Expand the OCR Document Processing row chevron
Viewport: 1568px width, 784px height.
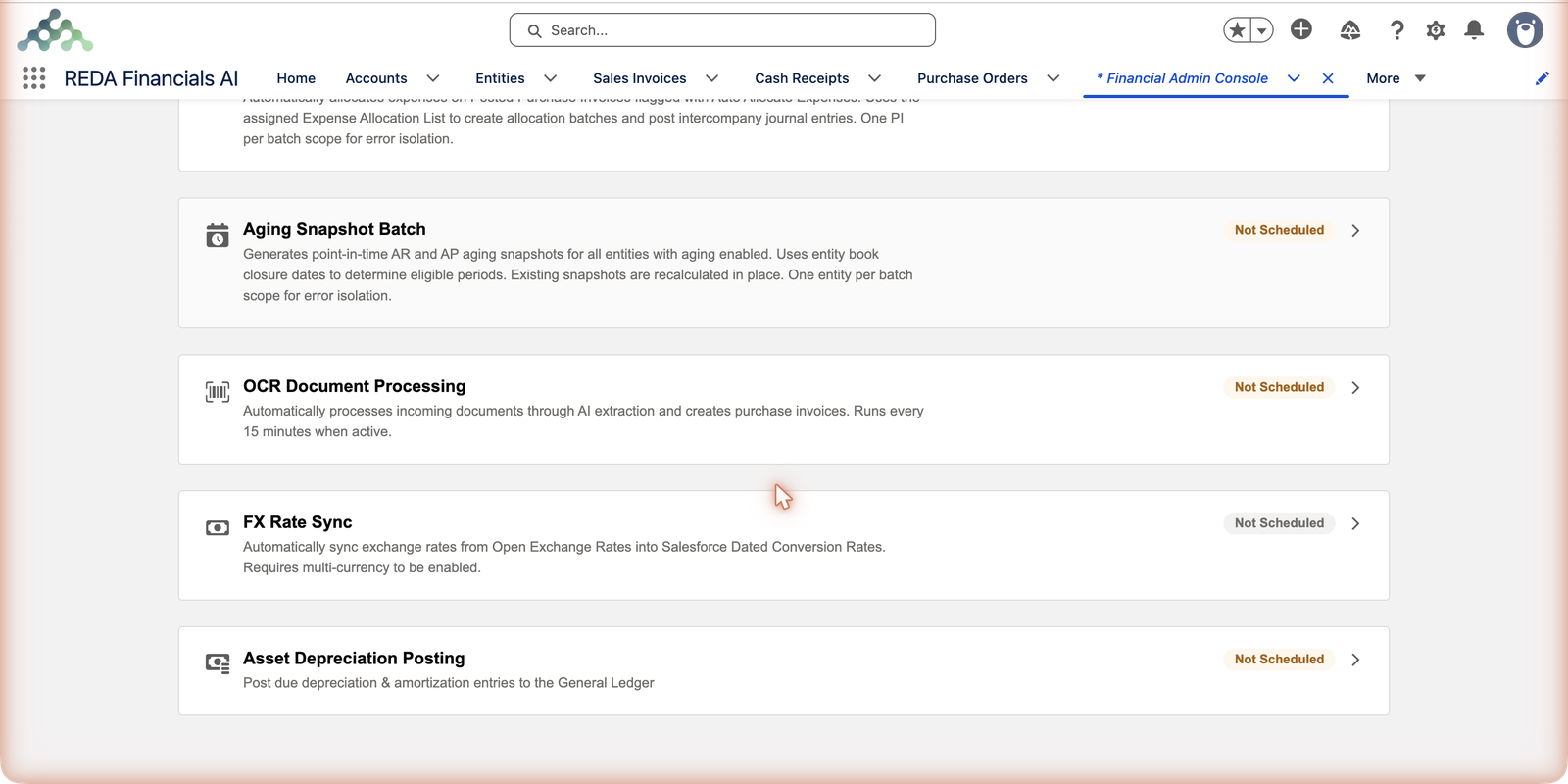coord(1355,388)
